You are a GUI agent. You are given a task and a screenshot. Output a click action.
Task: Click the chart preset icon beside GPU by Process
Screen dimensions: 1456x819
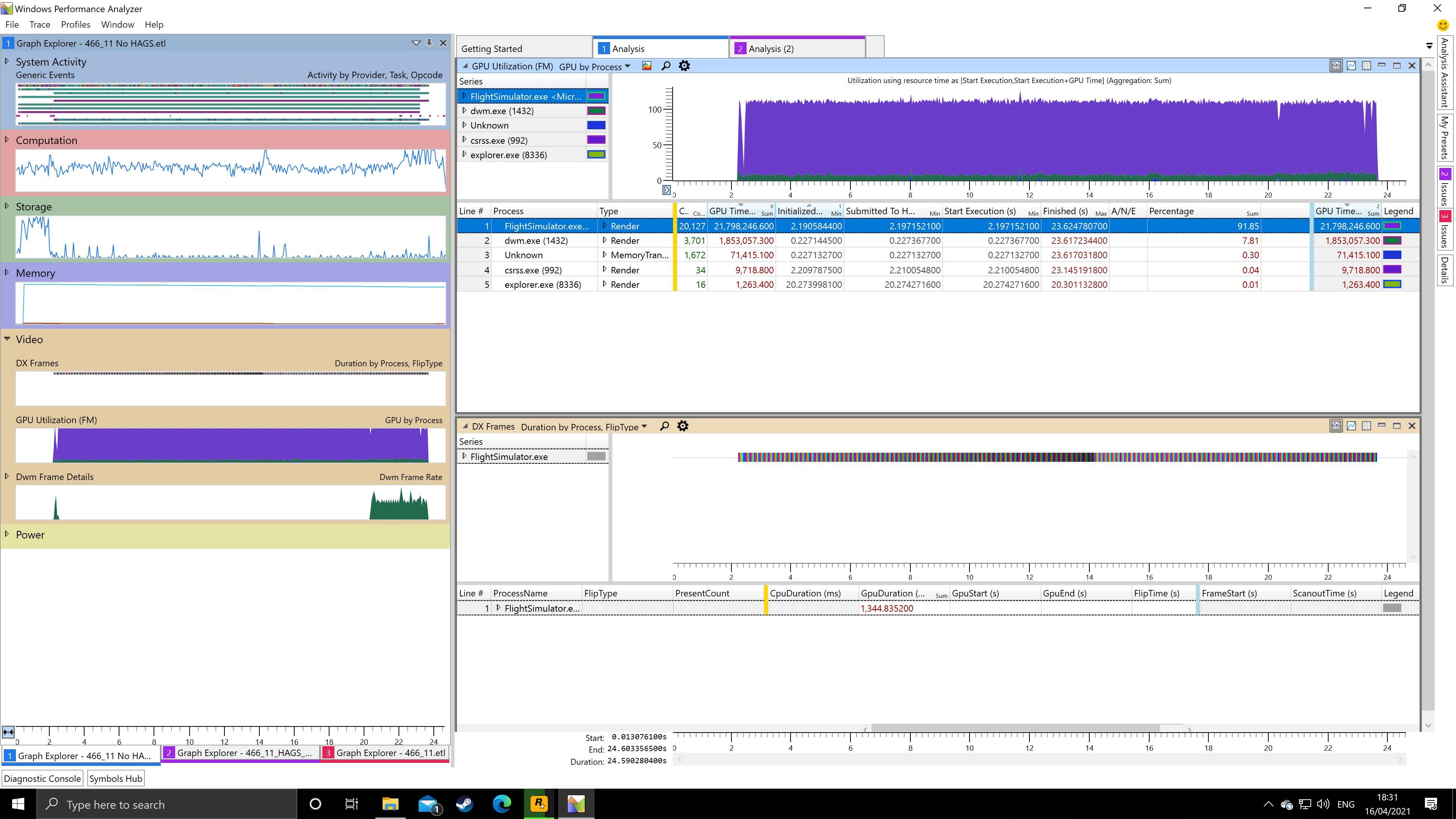coord(646,66)
